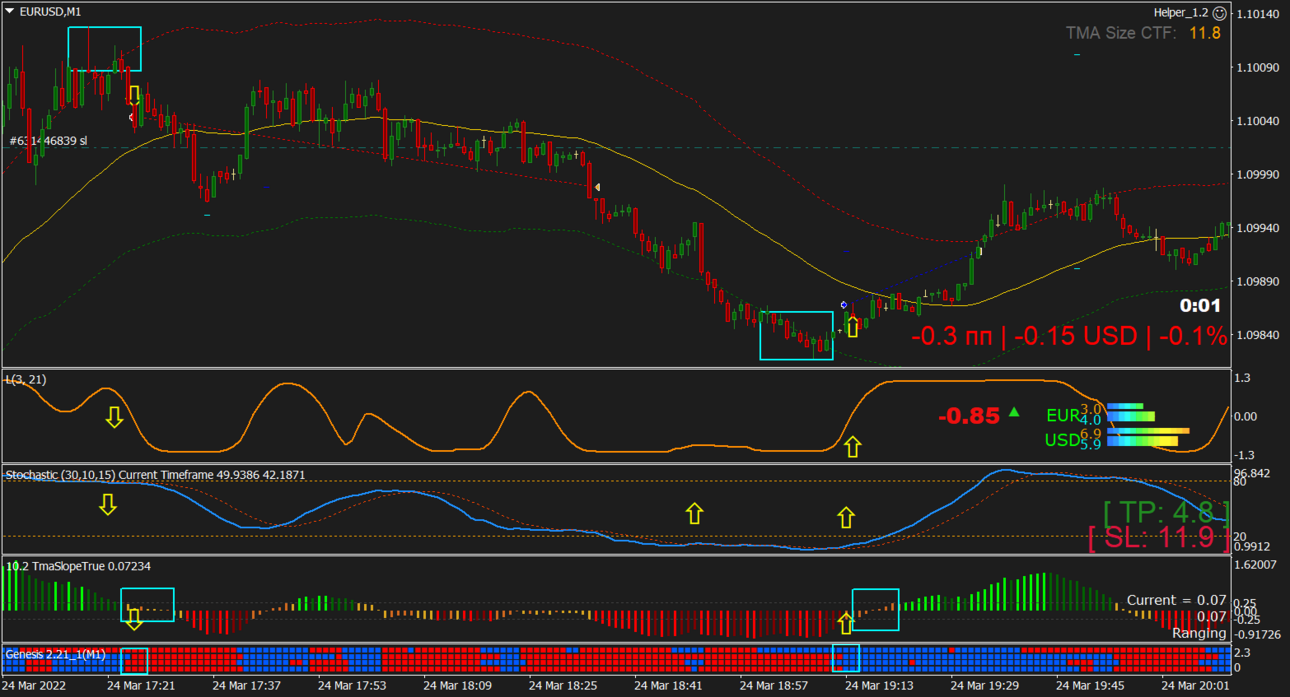Click the 0:01 candle timer
The width and height of the screenshot is (1290, 697).
pyautogui.click(x=1200, y=306)
